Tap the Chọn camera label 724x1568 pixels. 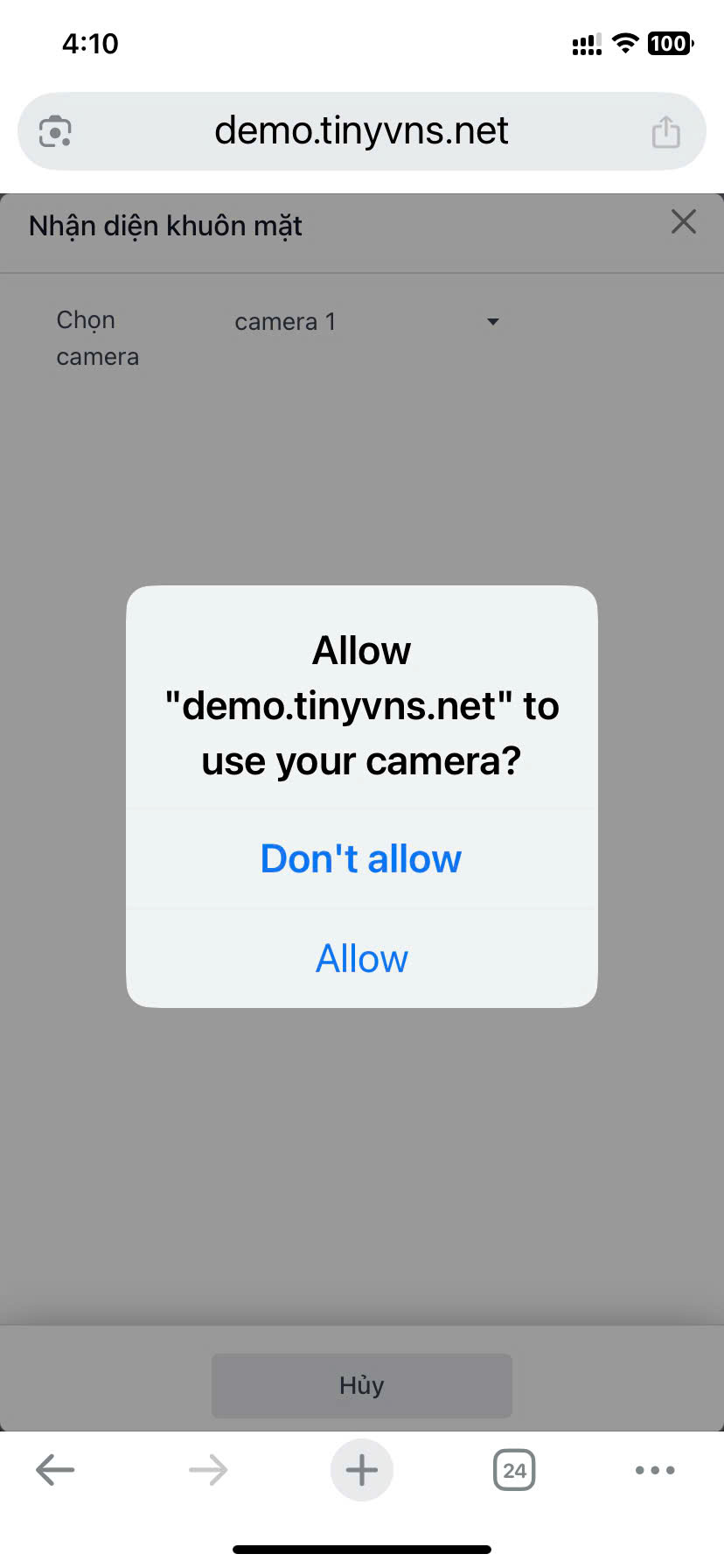pos(98,338)
